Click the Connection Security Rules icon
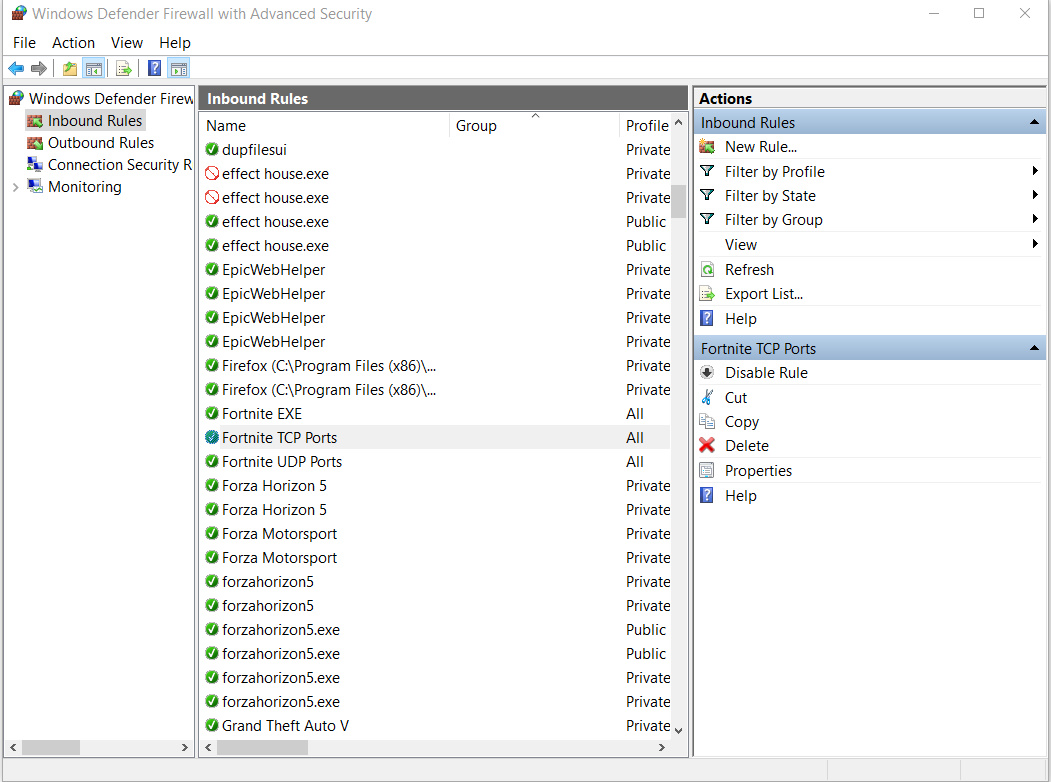Screen dimensions: 1051x782 (35, 165)
